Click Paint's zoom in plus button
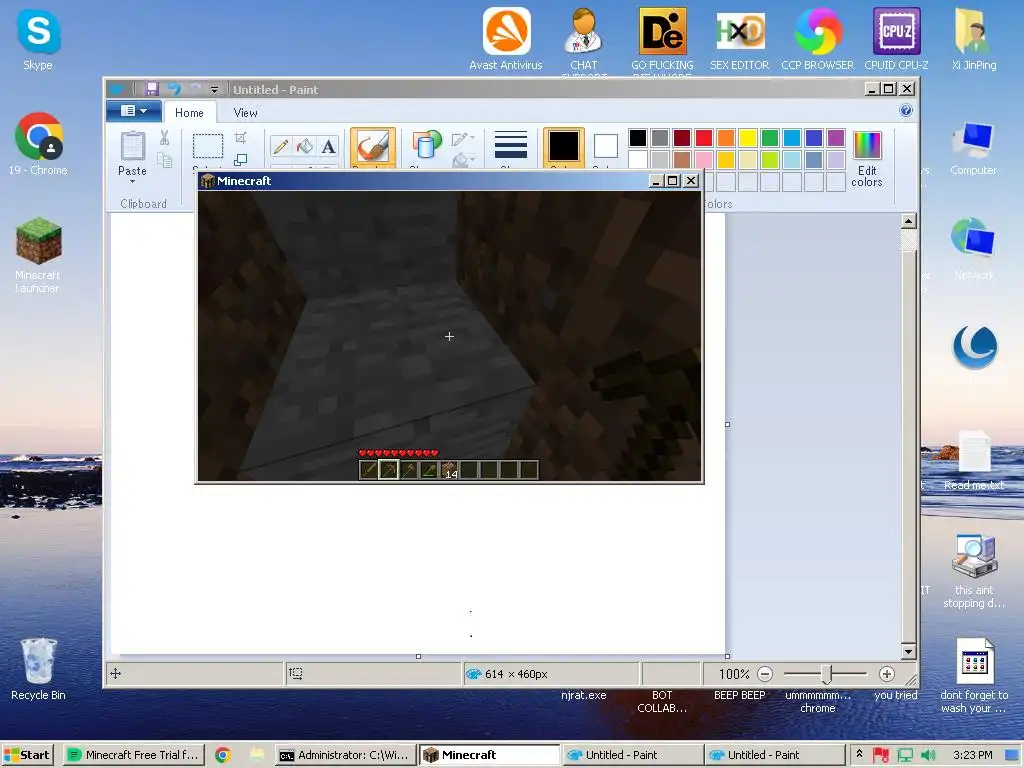 tap(886, 673)
